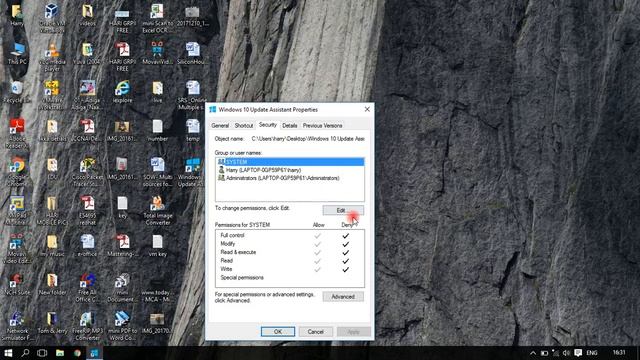The height and width of the screenshot is (360, 640).
Task: Select the e-office document icon
Action: pyautogui.click(x=87, y=245)
